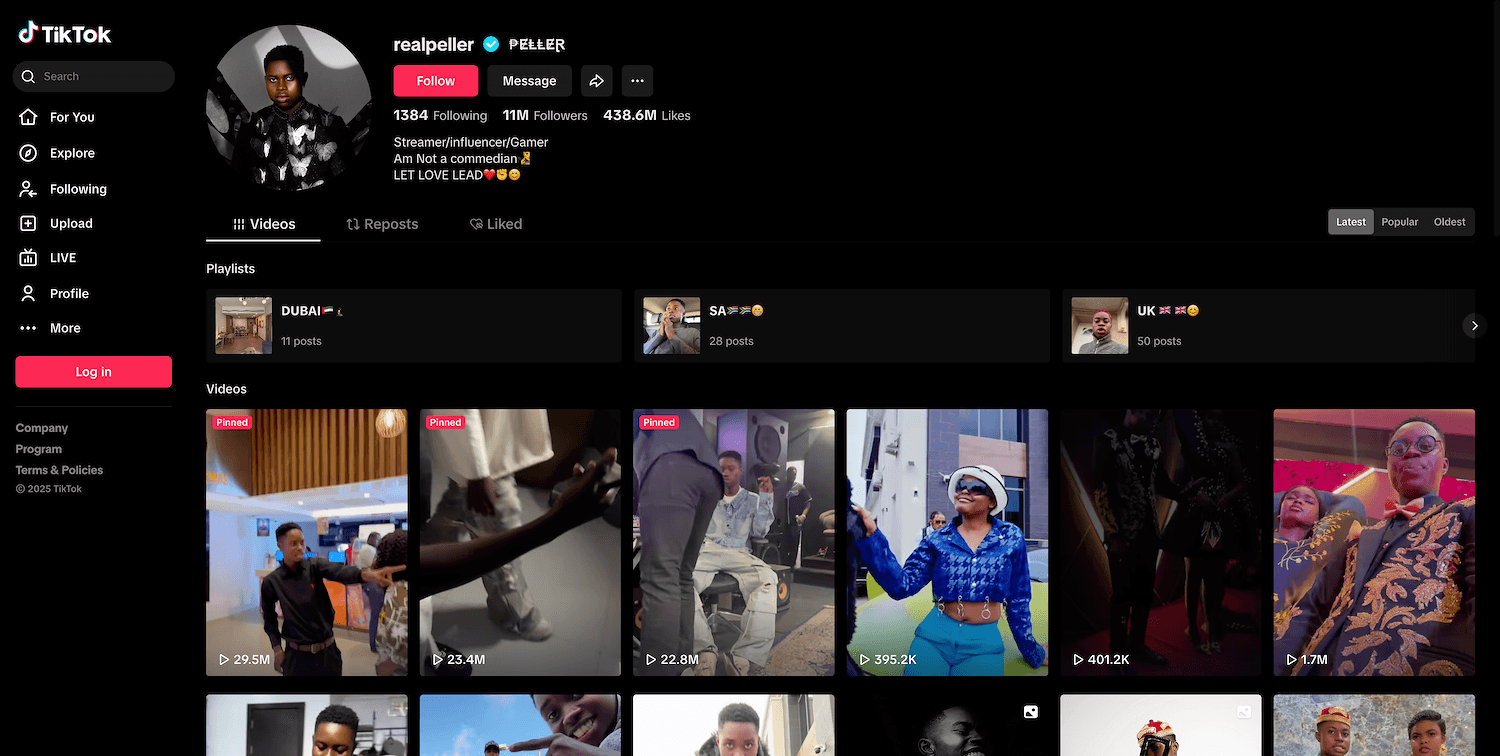The width and height of the screenshot is (1500, 756).
Task: Switch to the Reposts tab
Action: (x=382, y=224)
